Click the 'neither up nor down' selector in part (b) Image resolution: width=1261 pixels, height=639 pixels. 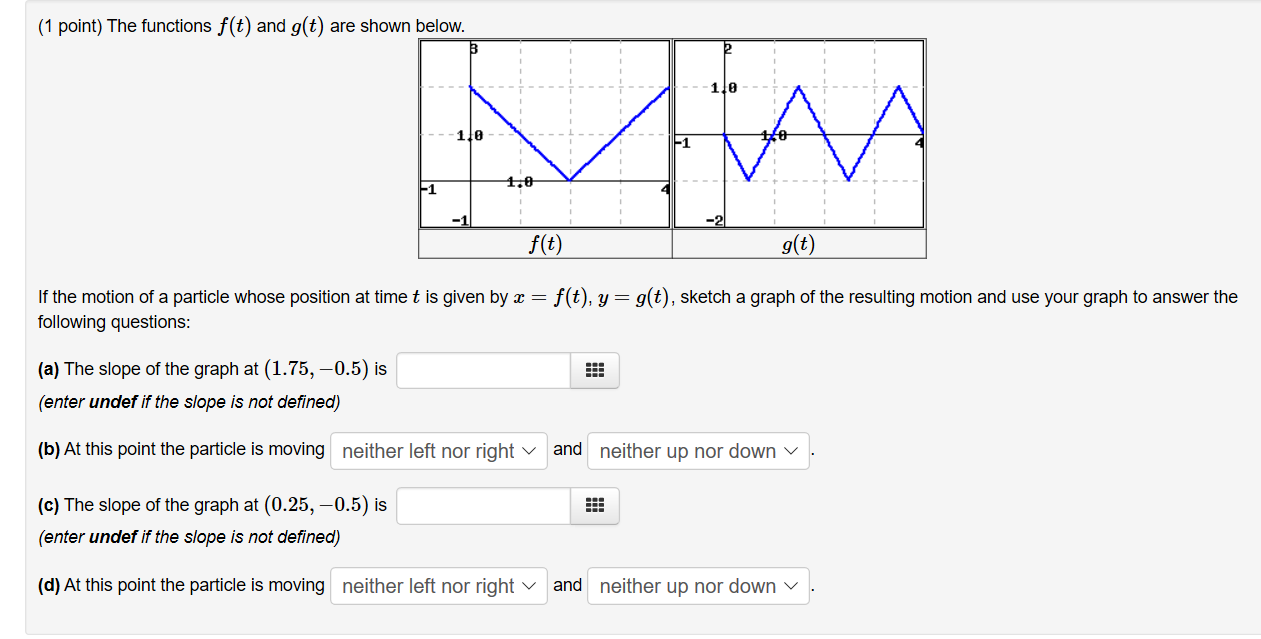698,450
